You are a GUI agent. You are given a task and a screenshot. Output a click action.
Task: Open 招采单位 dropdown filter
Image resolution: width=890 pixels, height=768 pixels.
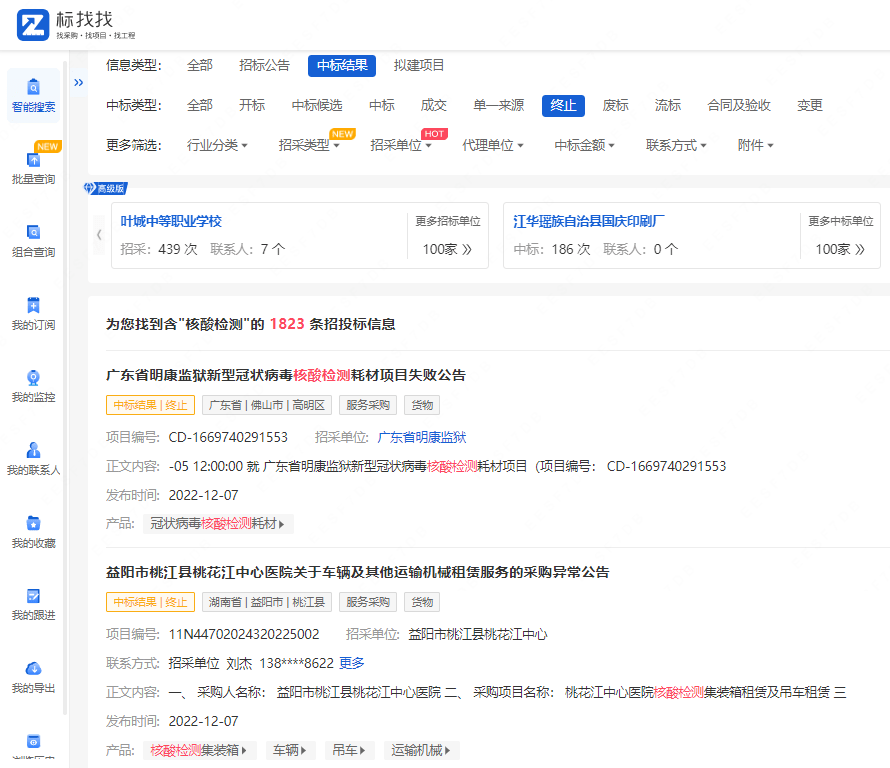pos(401,145)
